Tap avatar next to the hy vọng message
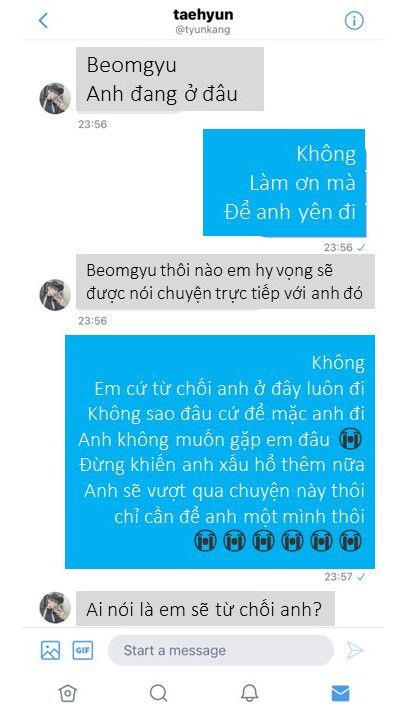This screenshot has height=720, width=415. click(x=55, y=295)
